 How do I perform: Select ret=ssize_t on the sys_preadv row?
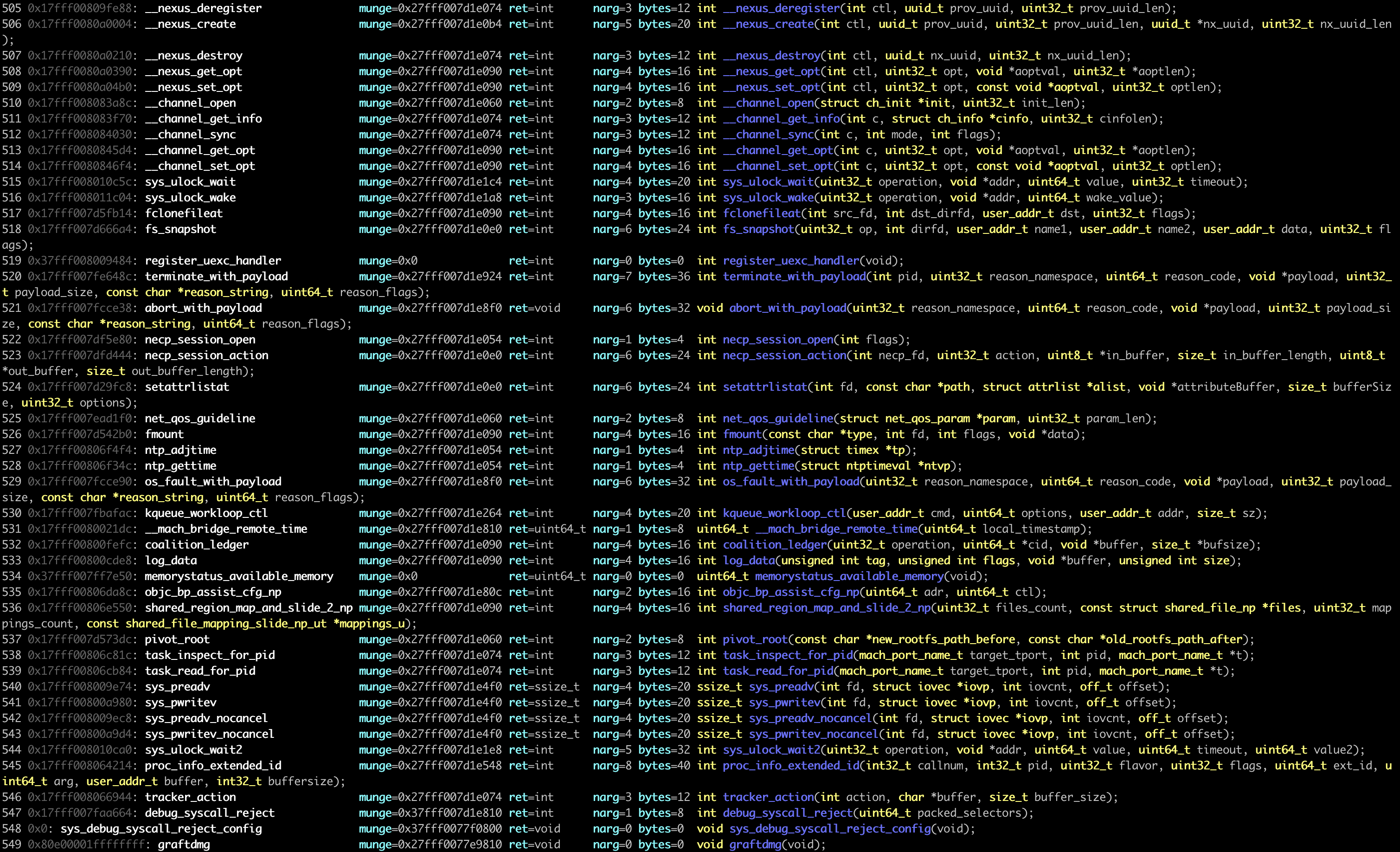coord(544,687)
